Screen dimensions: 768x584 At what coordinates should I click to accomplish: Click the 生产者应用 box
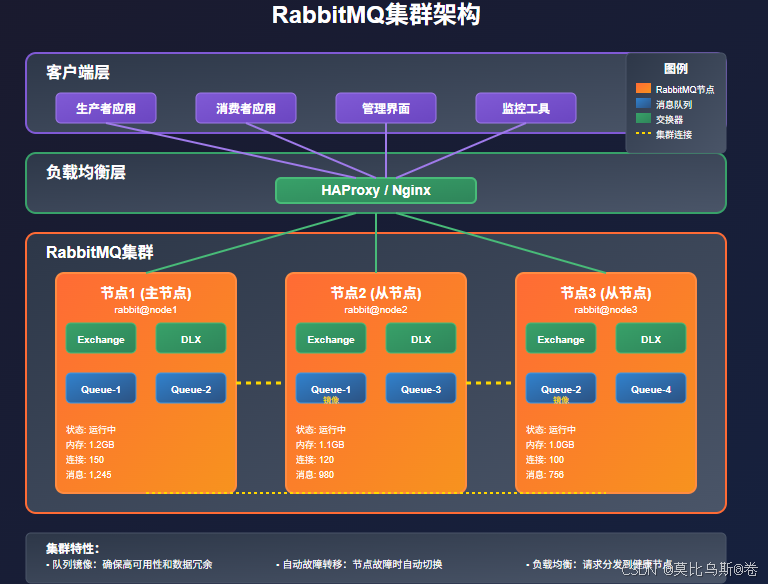click(106, 108)
